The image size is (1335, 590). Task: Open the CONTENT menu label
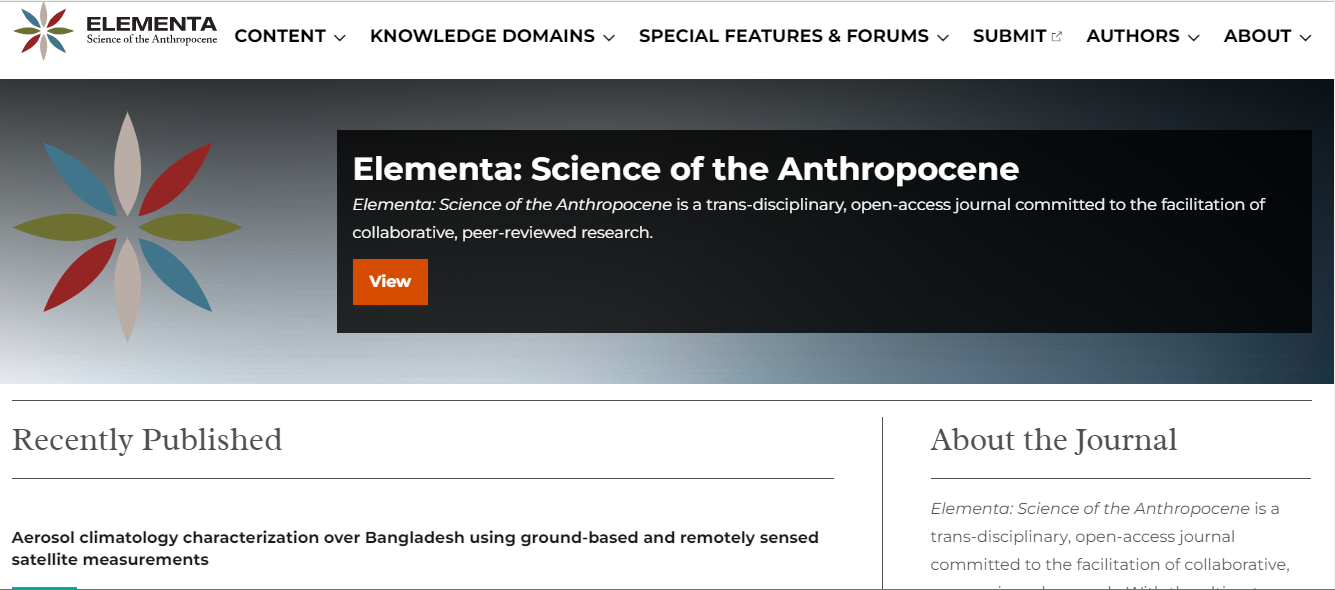pyautogui.click(x=280, y=36)
